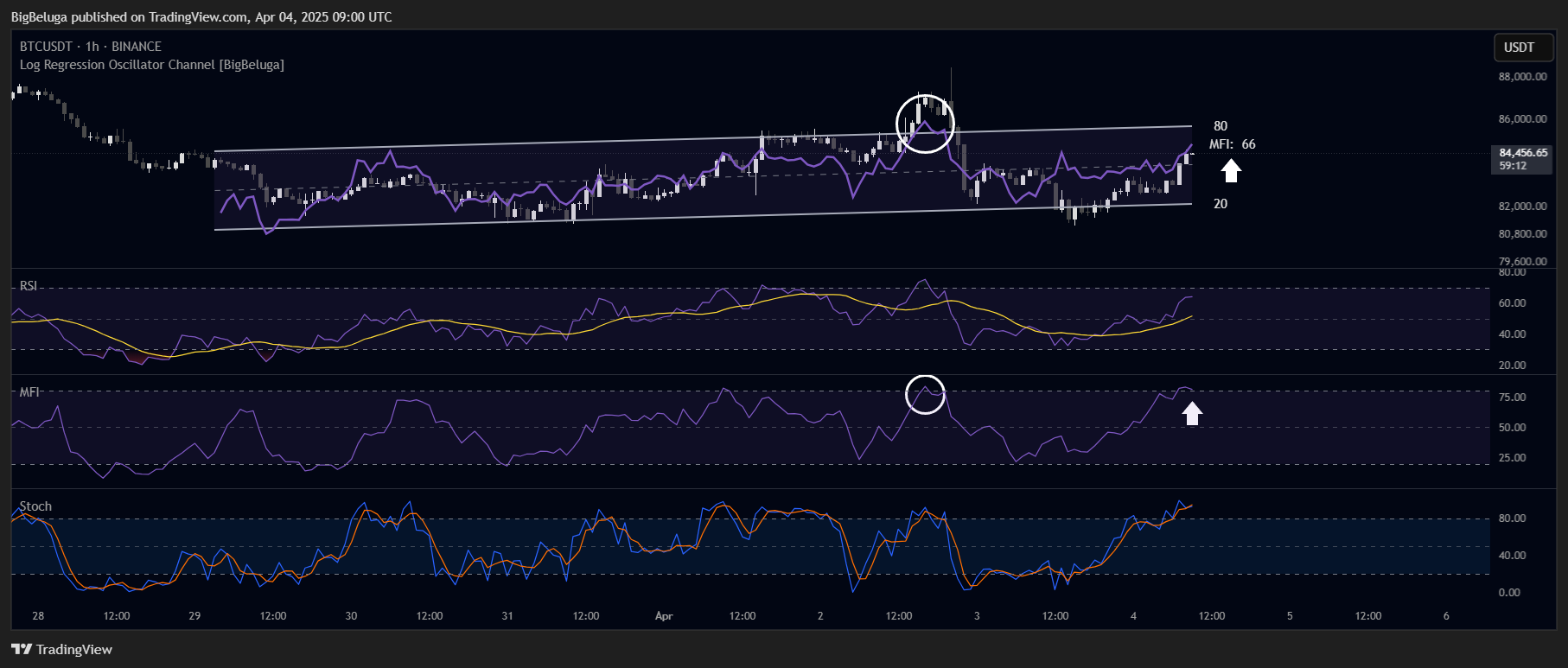Click the 'BigBeluga published on TradingView.com' header text
This screenshot has height=668, width=1568.
[130, 17]
